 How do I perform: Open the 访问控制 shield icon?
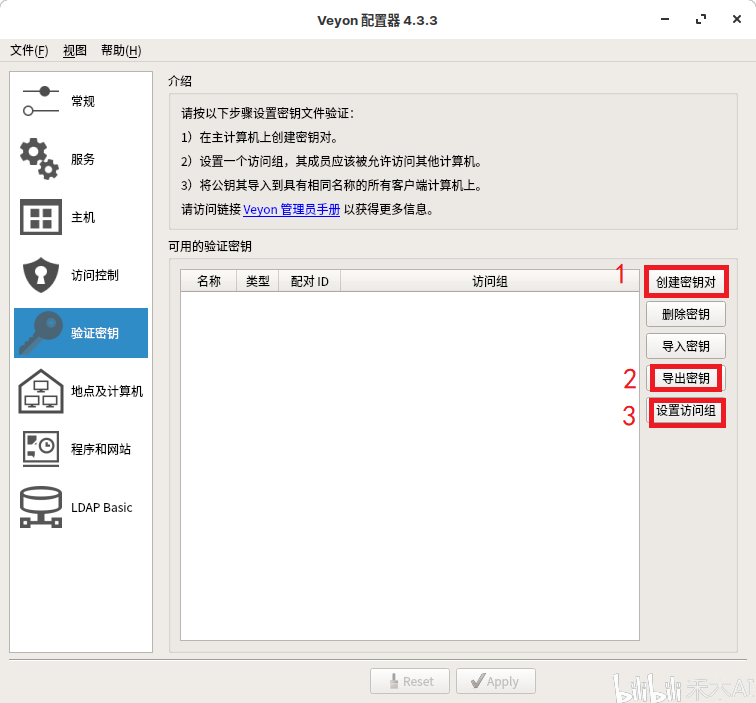click(x=41, y=275)
